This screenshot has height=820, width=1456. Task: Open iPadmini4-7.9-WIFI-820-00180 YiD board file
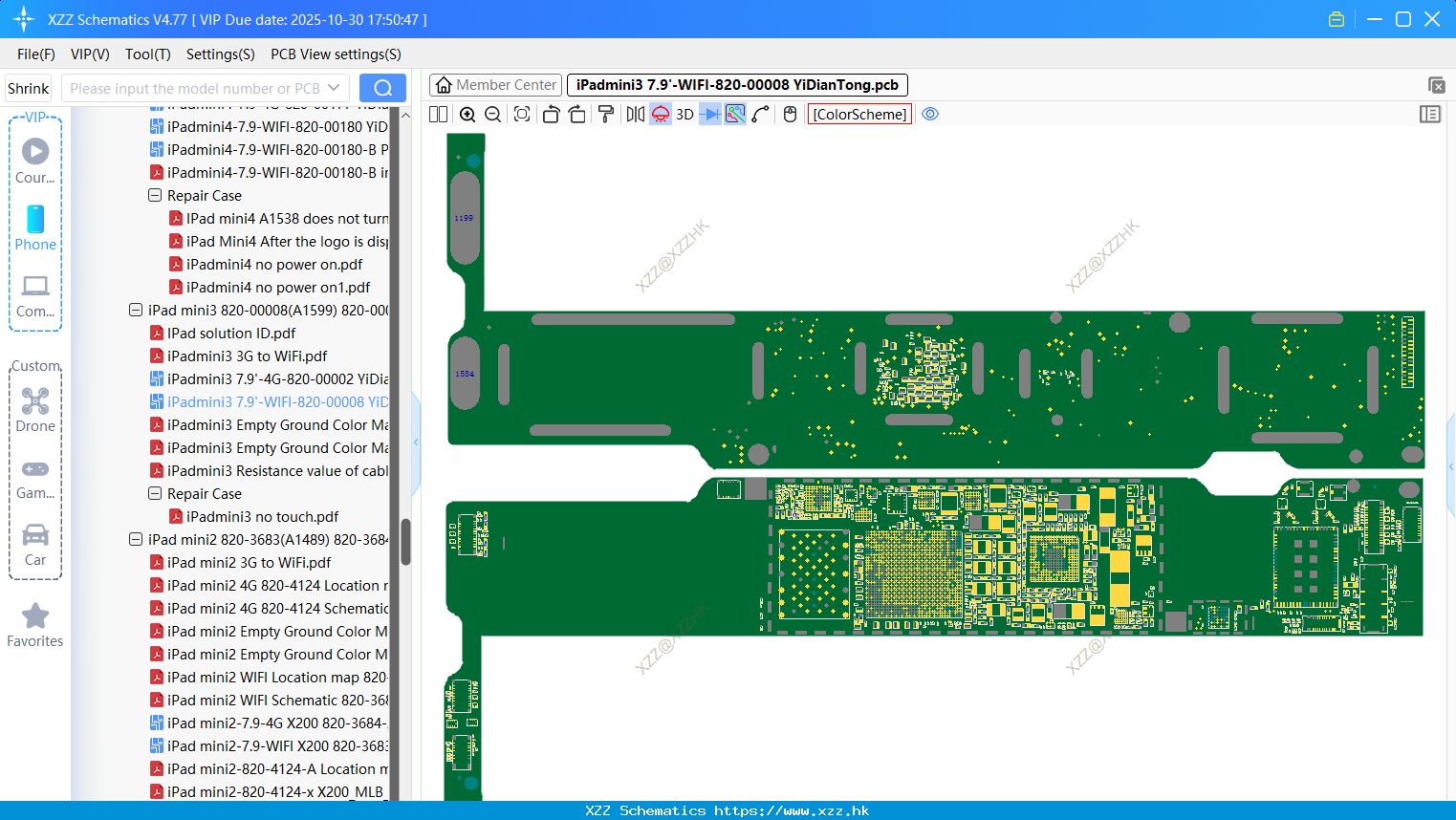(269, 126)
